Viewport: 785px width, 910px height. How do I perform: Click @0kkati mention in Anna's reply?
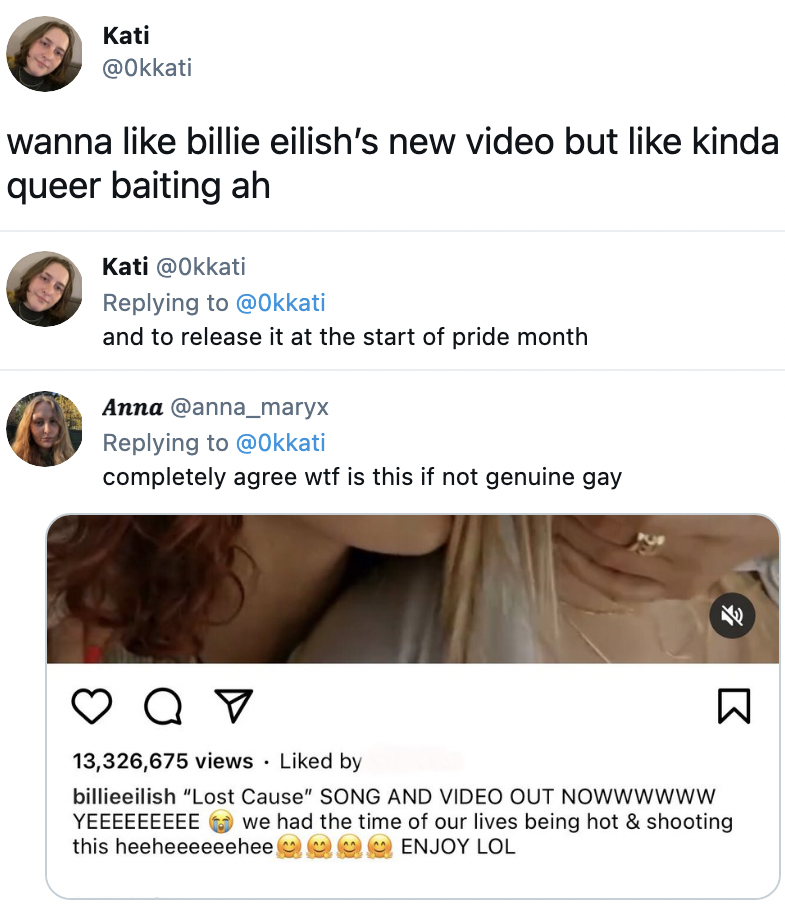(x=281, y=443)
